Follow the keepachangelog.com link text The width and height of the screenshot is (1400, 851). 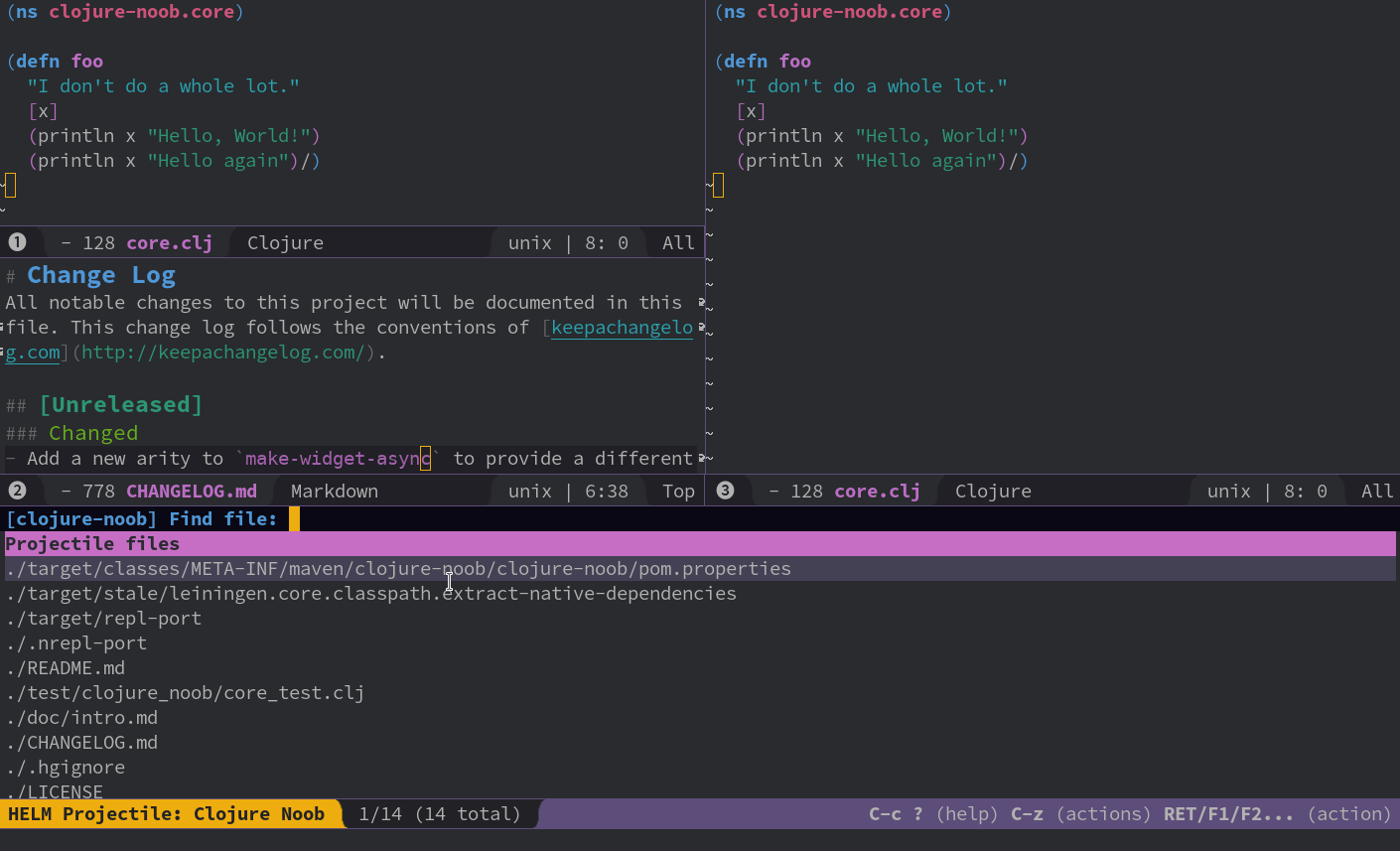622,328
